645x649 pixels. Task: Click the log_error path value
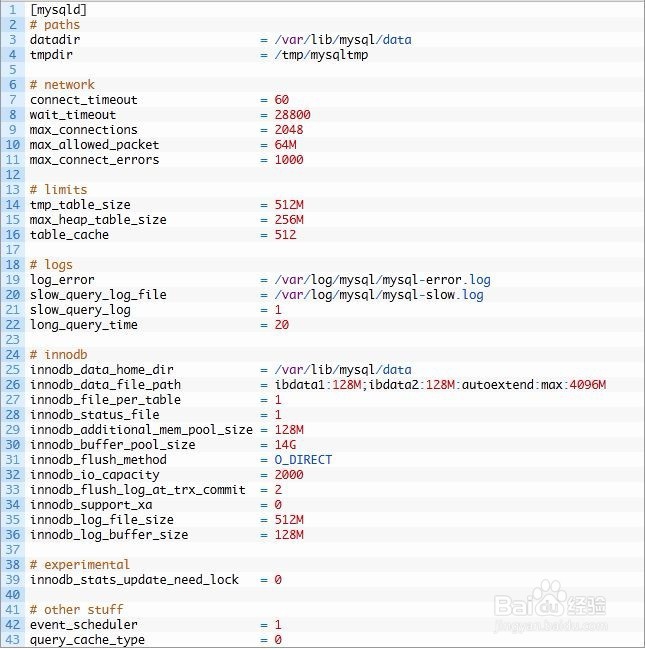click(x=383, y=280)
